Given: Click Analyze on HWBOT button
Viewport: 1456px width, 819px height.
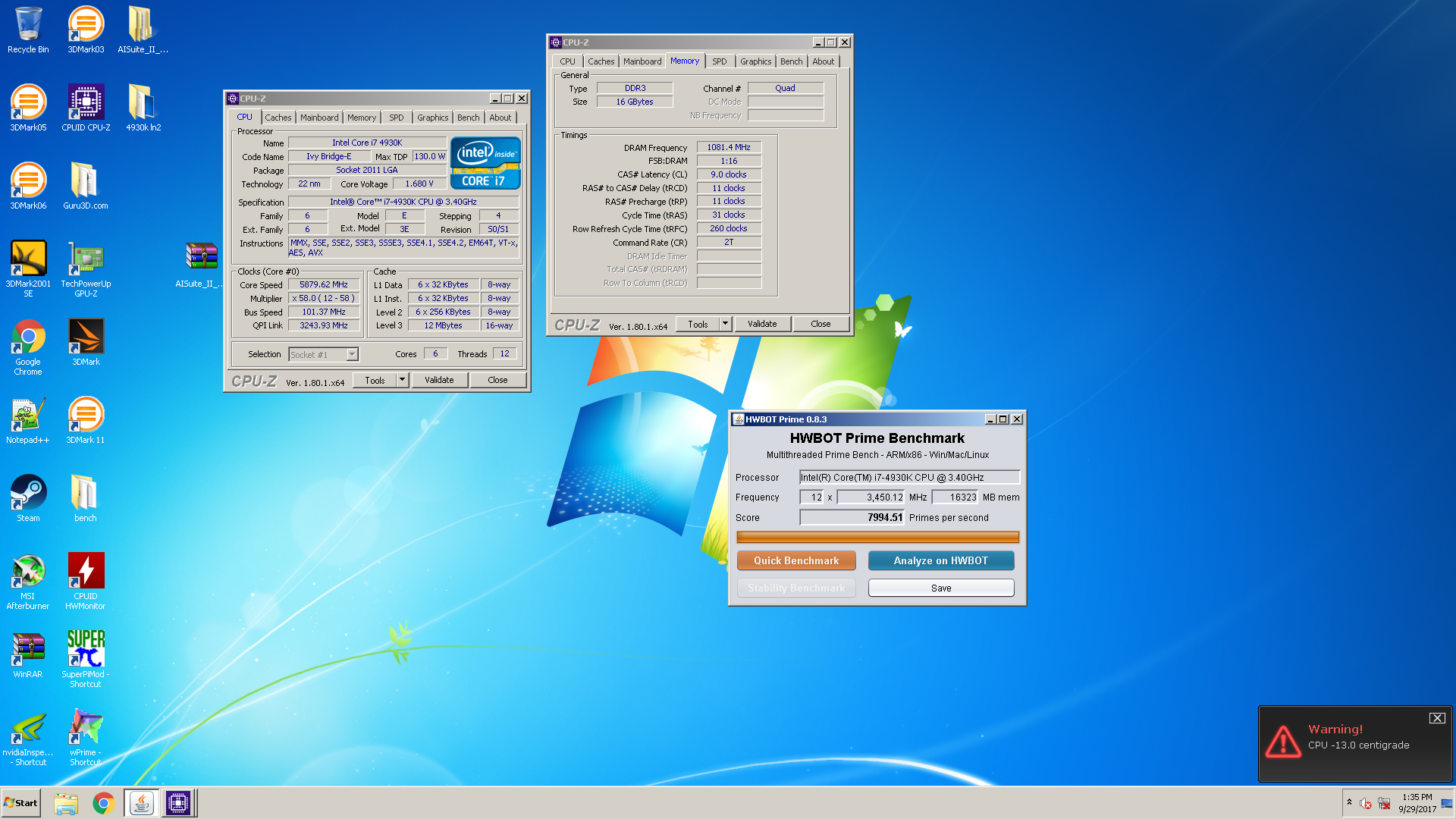Looking at the screenshot, I should pos(941,560).
